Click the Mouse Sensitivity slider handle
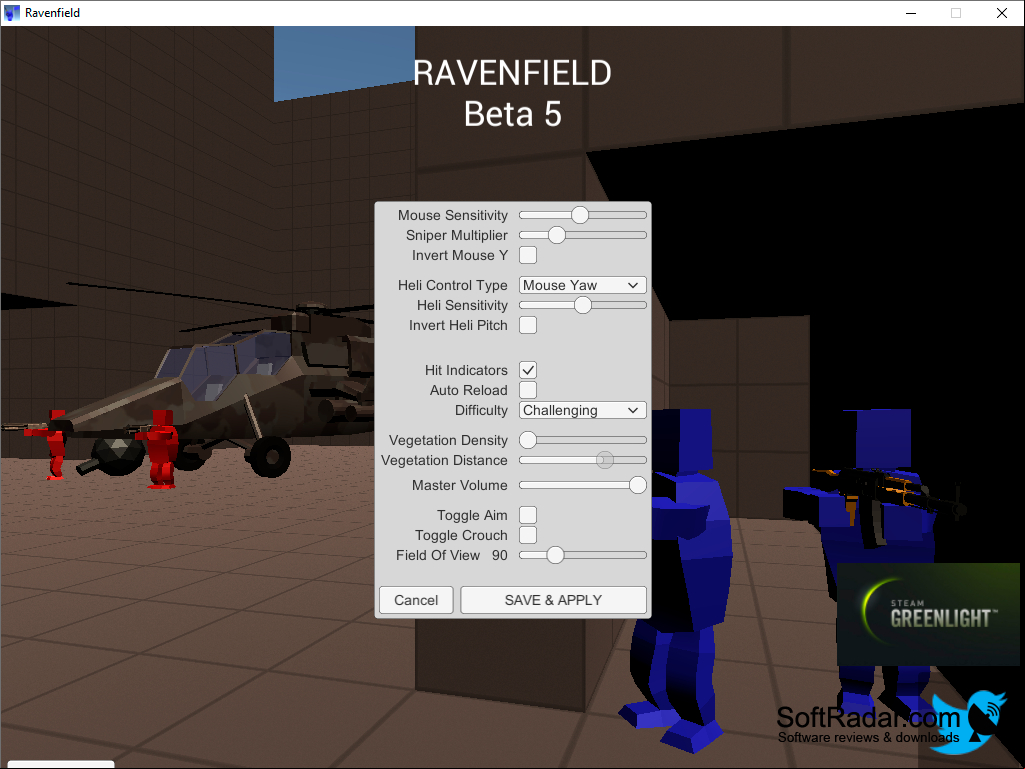 580,214
